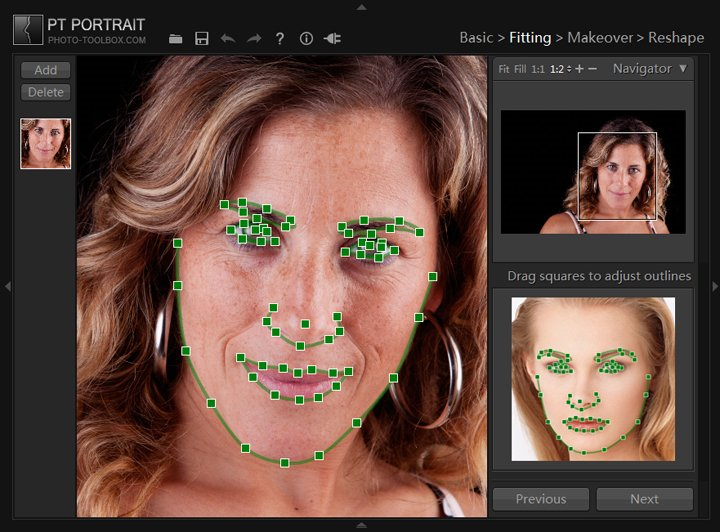Click the redo arrow icon
720x532 pixels.
pos(254,38)
